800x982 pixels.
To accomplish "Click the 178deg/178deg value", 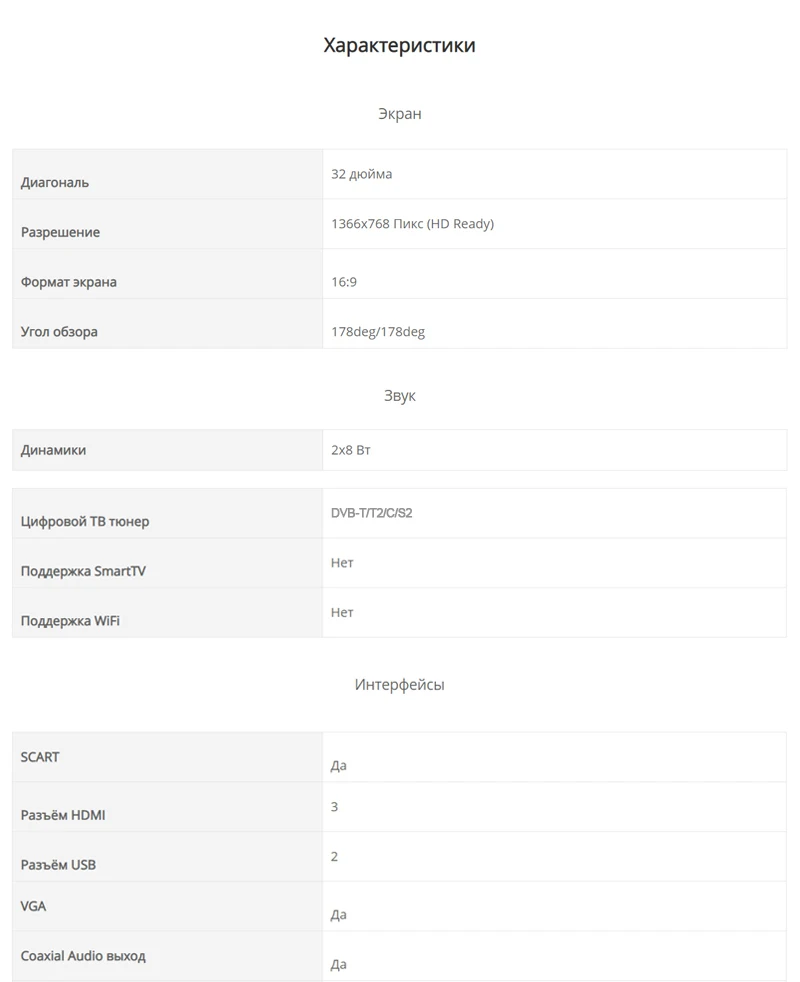I will point(378,331).
